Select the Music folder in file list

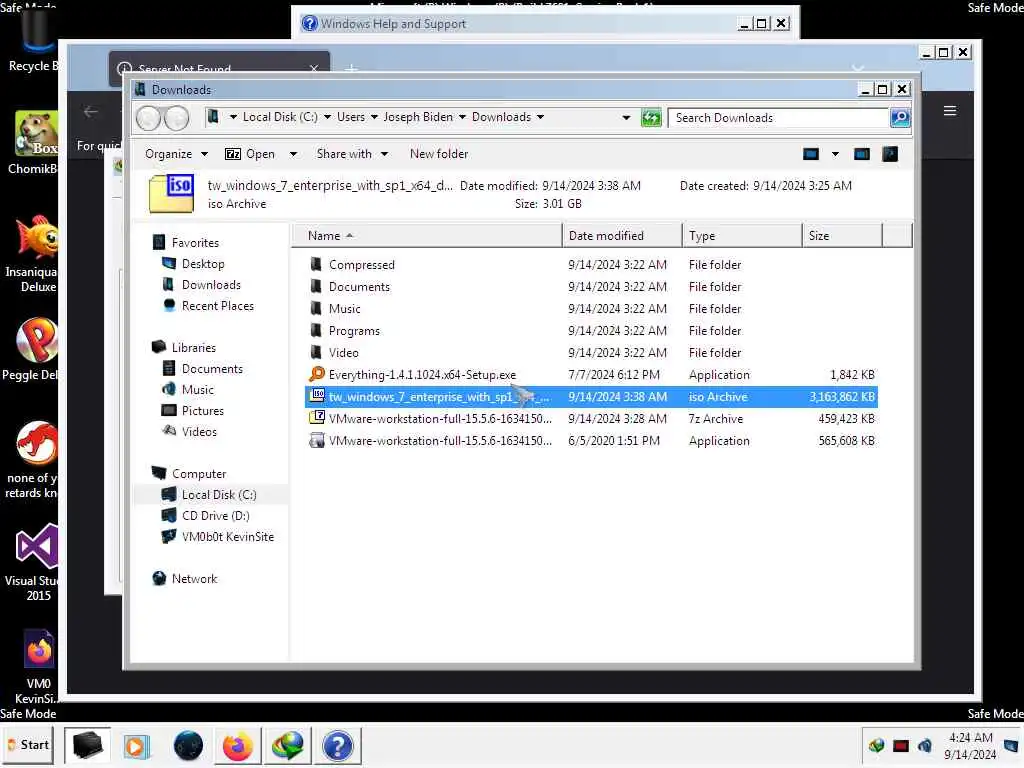coord(591,308)
